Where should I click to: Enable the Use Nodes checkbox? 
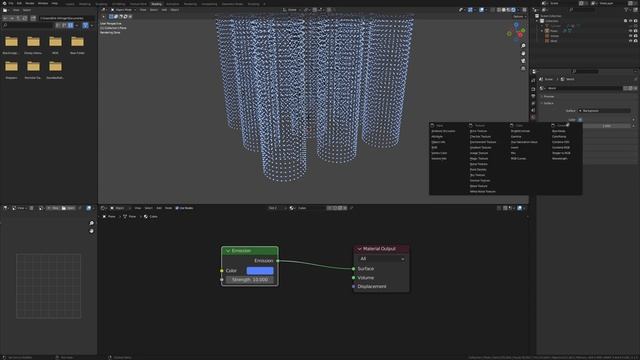click(x=177, y=208)
